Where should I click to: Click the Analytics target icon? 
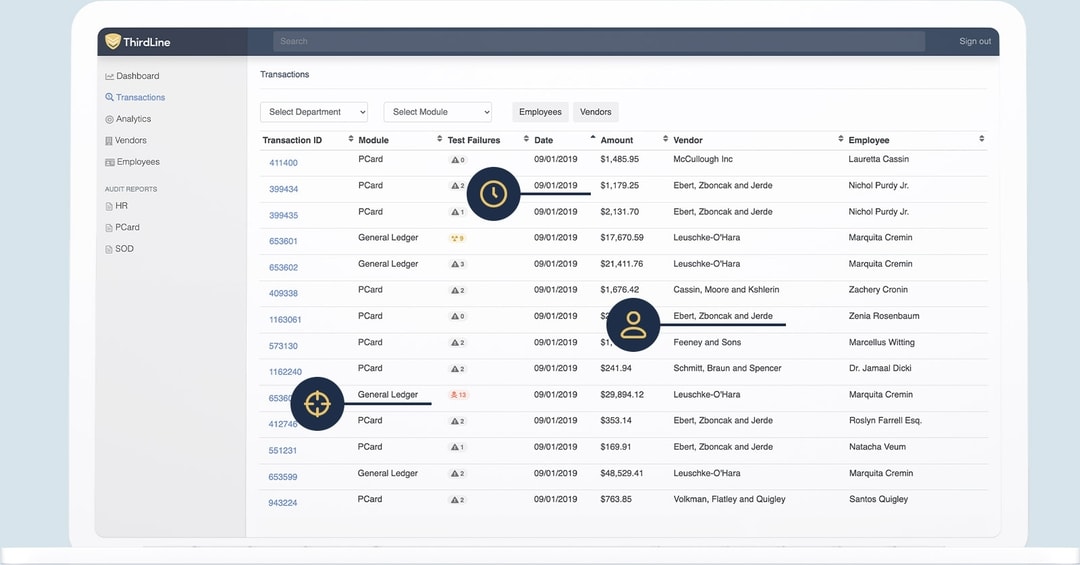(109, 119)
